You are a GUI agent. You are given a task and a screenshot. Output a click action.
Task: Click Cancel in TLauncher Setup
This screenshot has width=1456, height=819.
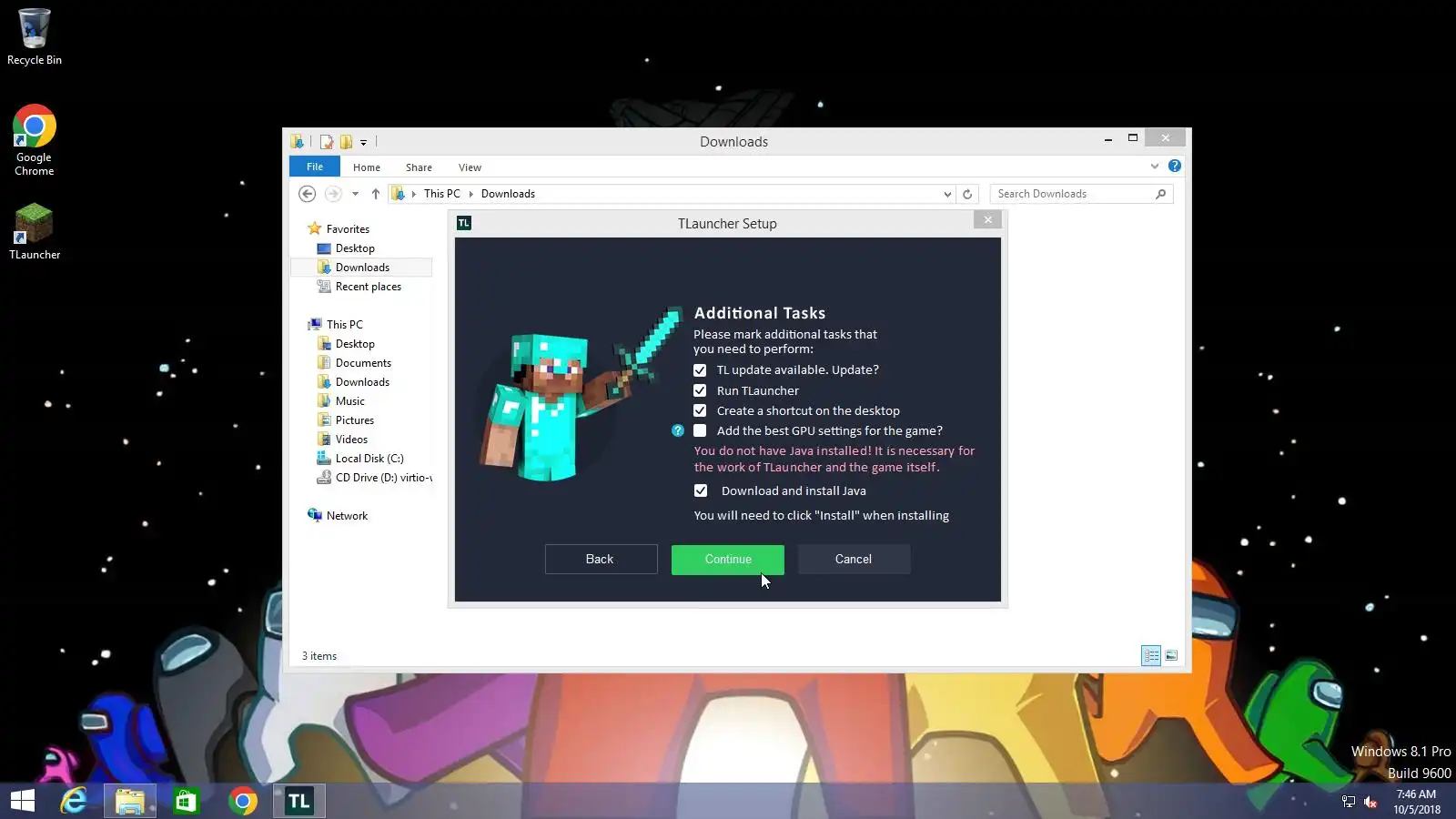point(854,560)
